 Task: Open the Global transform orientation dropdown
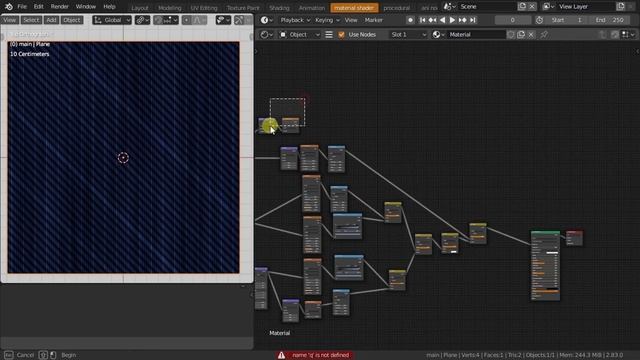pos(112,20)
